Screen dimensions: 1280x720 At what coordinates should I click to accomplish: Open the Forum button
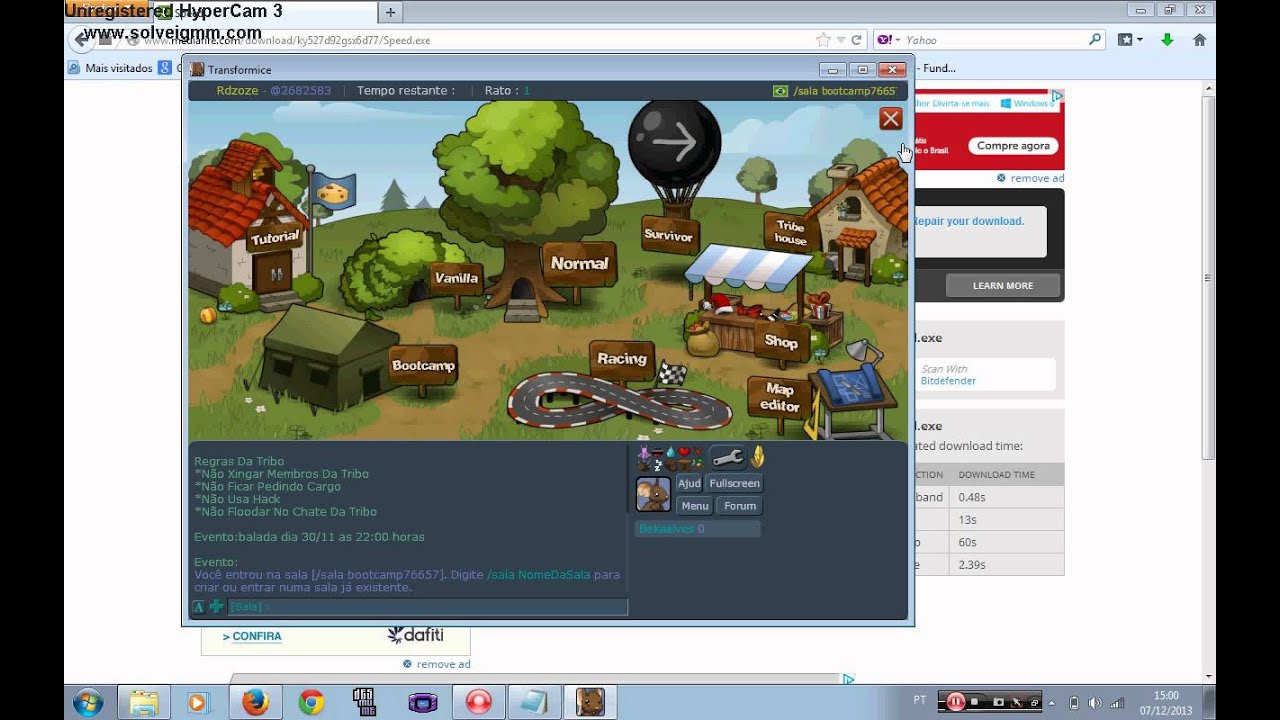tap(740, 506)
